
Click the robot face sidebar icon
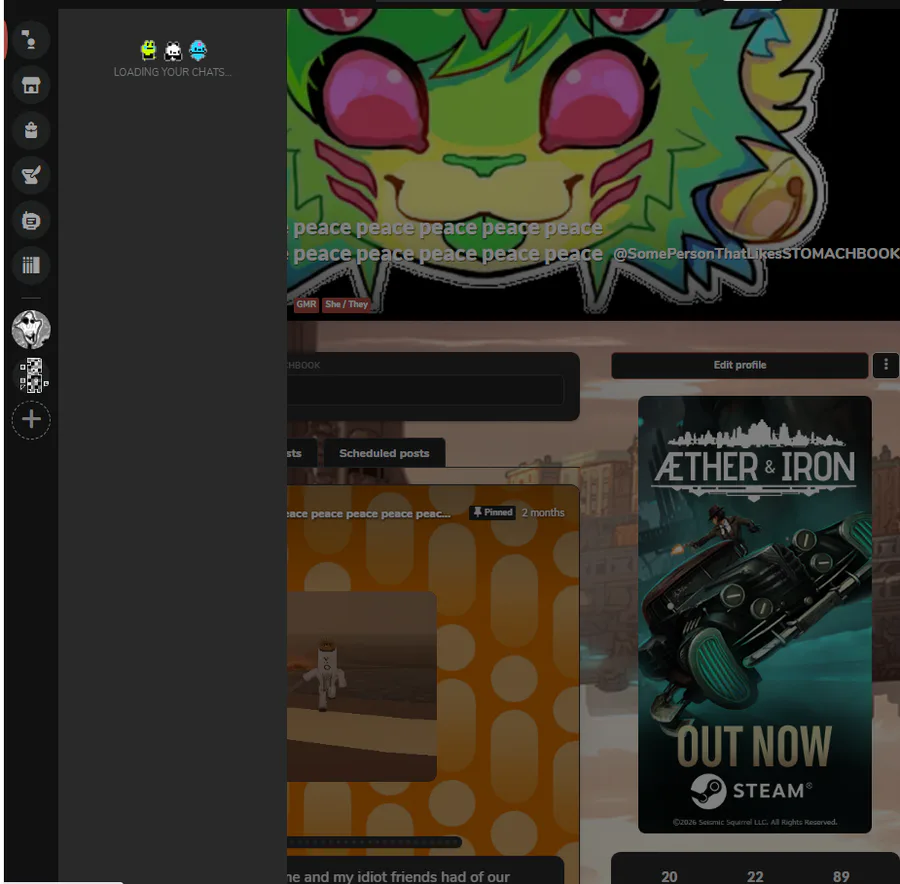pos(31,220)
